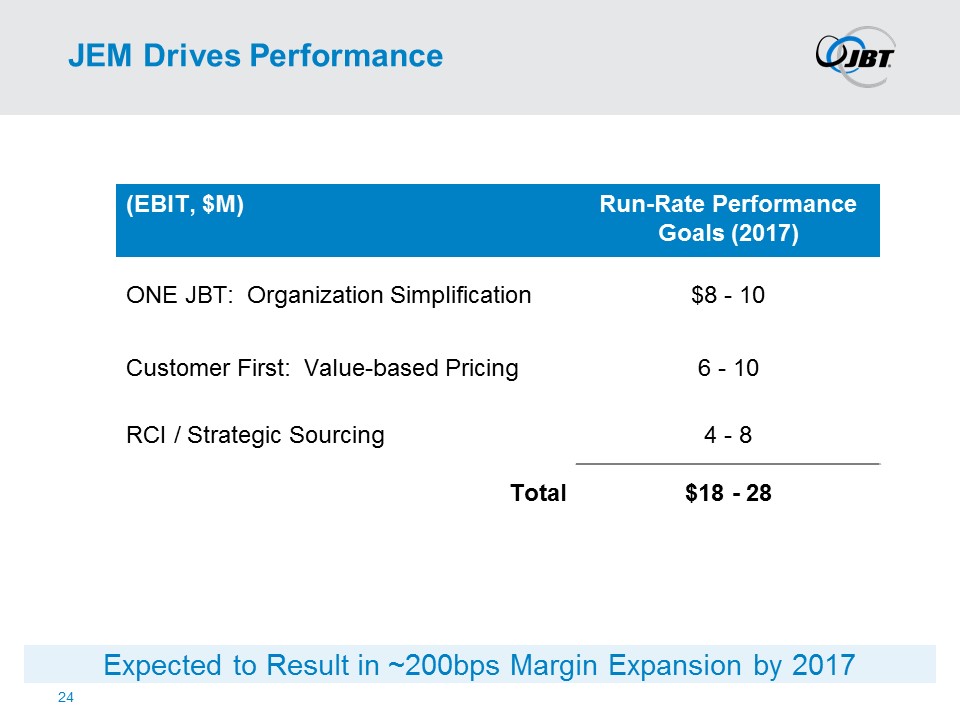960x720 pixels.
Task: Click 'Goals (2017)' in the table header
Action: (727, 236)
